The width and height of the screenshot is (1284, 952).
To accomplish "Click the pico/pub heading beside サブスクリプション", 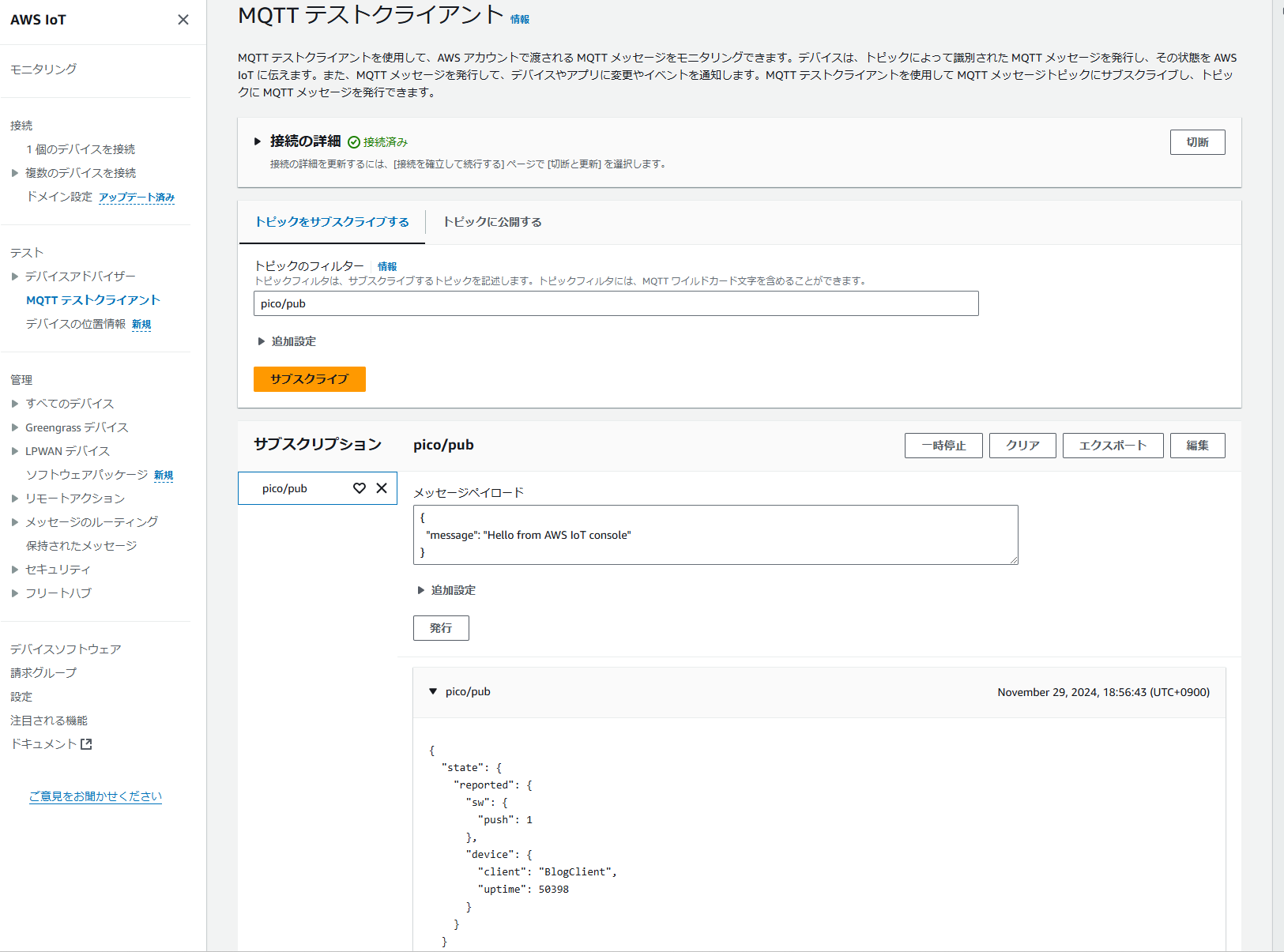I will click(x=444, y=445).
